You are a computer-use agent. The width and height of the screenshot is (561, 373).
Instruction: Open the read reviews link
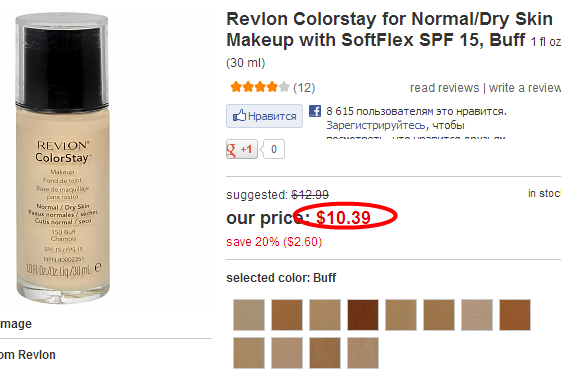[x=444, y=88]
